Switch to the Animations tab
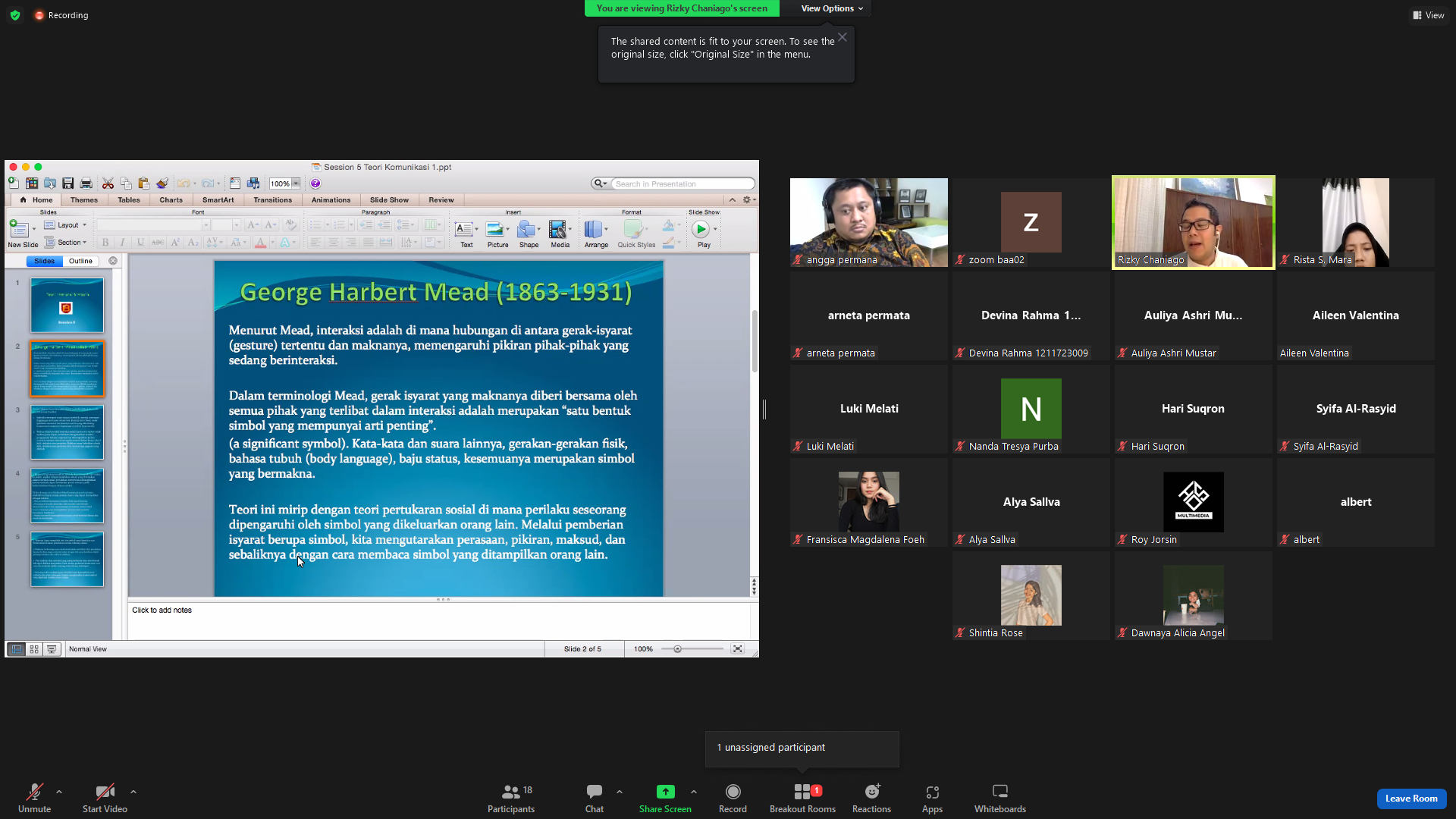 pos(331,200)
